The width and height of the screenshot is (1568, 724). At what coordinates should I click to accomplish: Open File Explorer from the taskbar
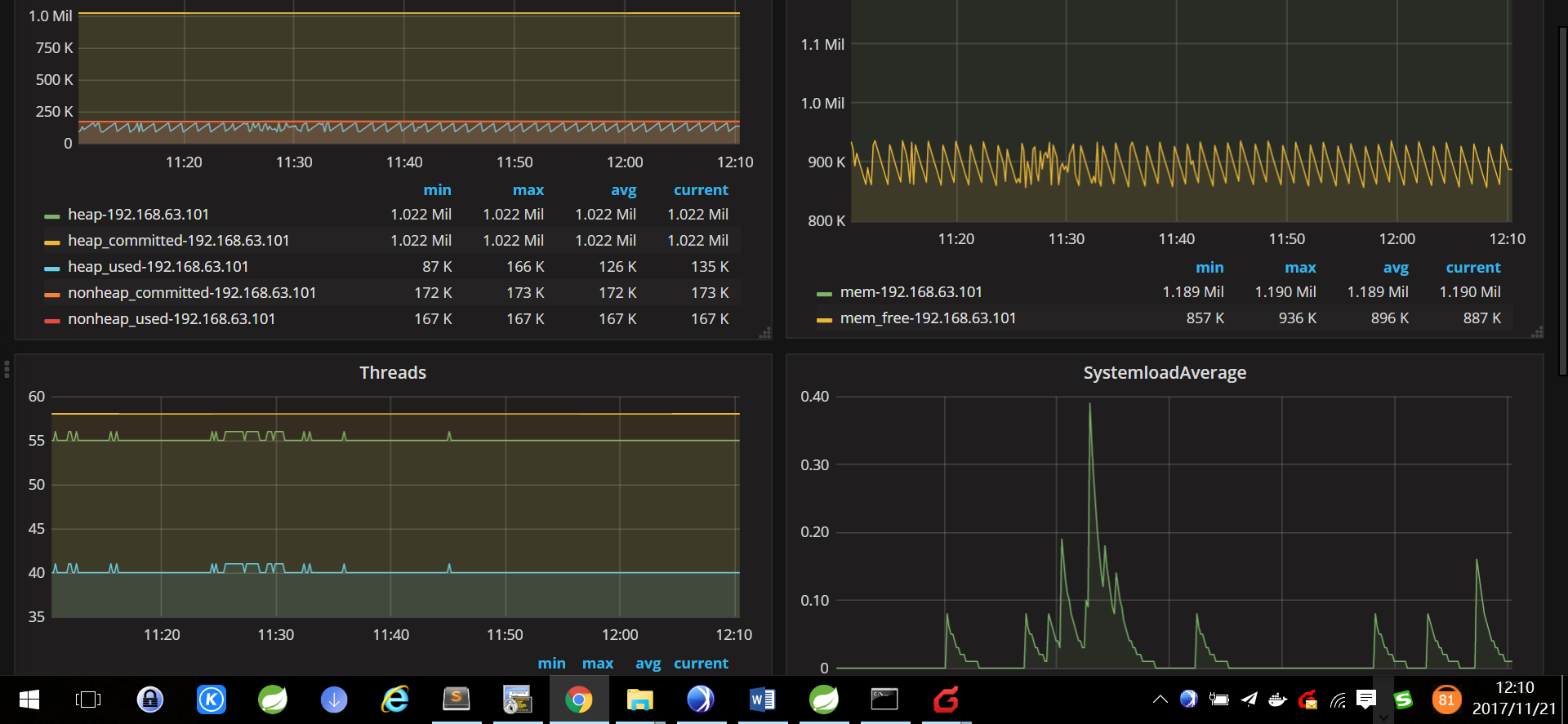(x=640, y=700)
